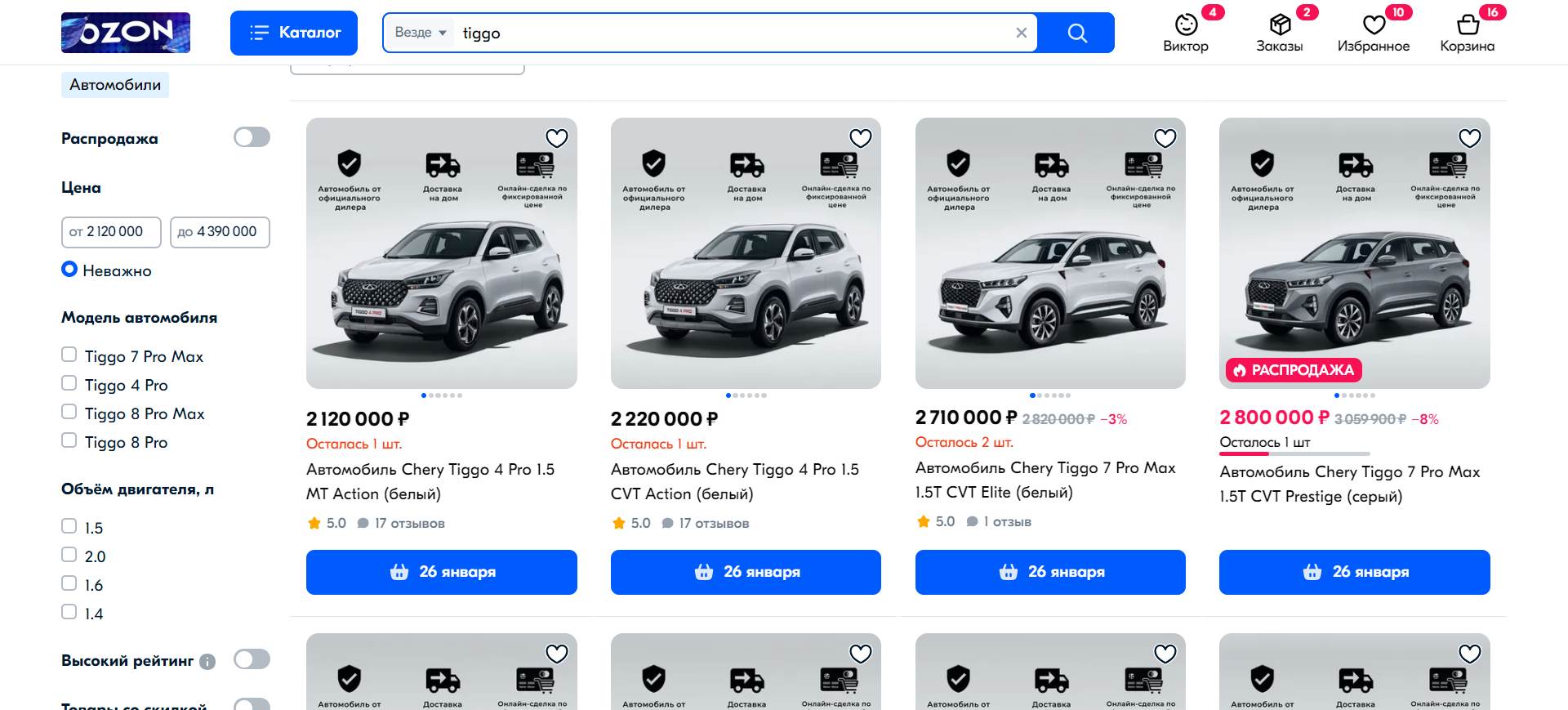Select the Автомобили category tag

[x=115, y=85]
